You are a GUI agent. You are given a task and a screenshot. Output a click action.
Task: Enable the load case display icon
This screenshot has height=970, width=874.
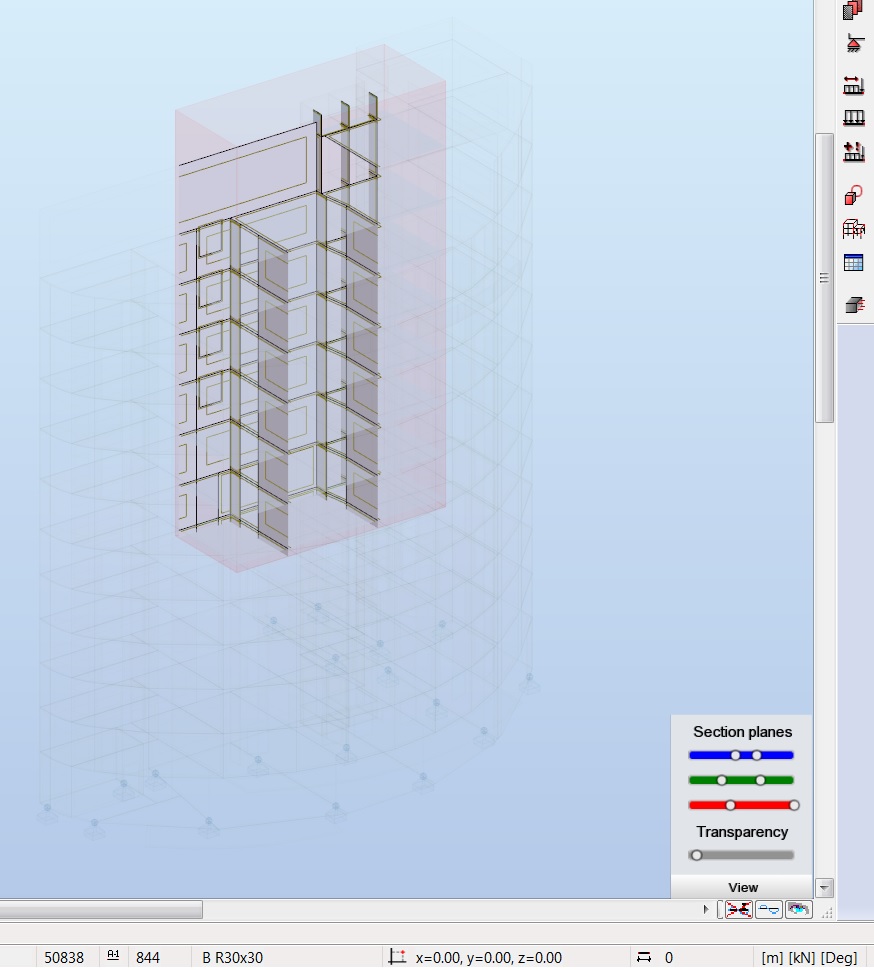(854, 152)
